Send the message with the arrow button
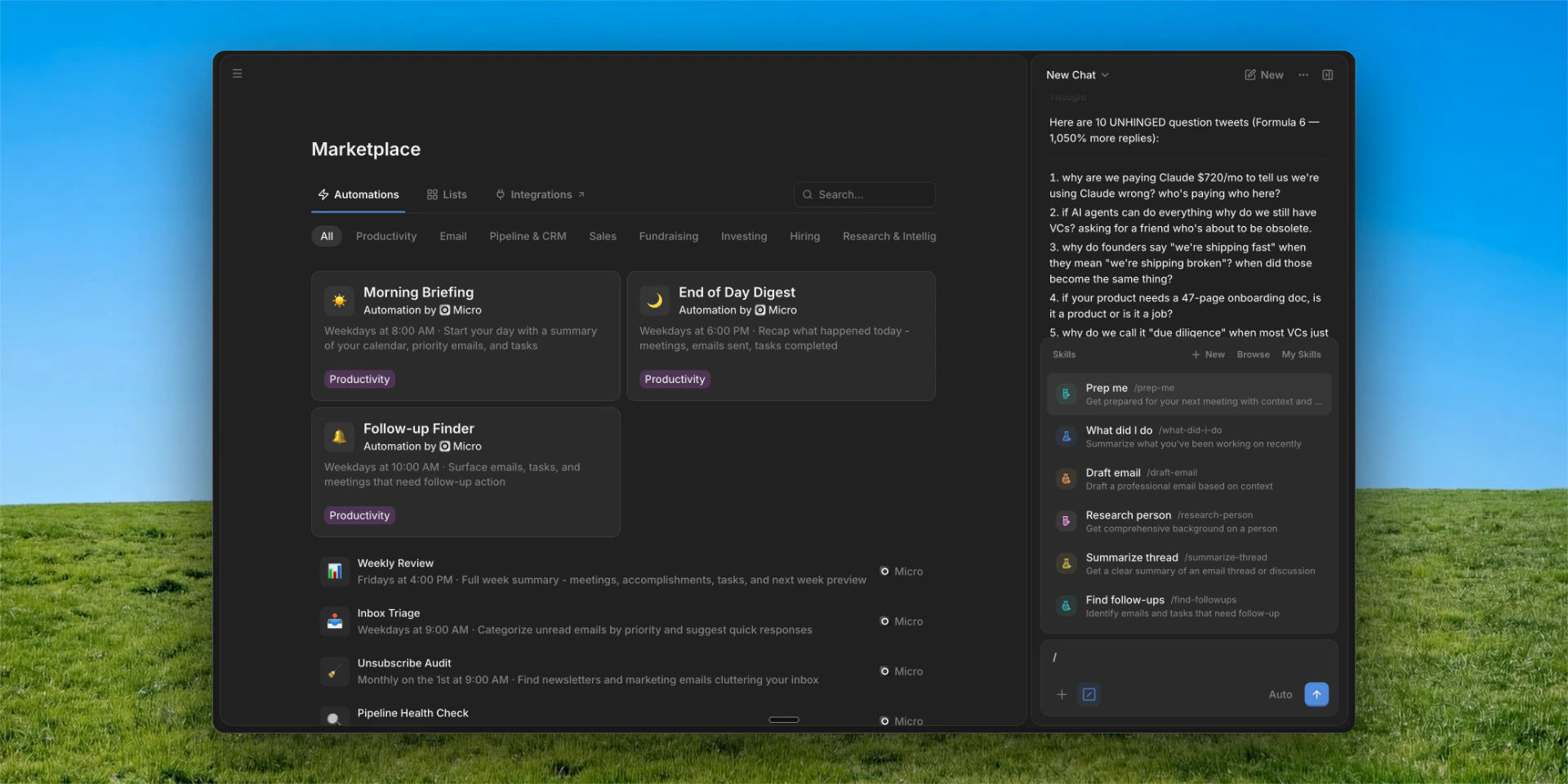Viewport: 1568px width, 784px height. click(x=1316, y=695)
